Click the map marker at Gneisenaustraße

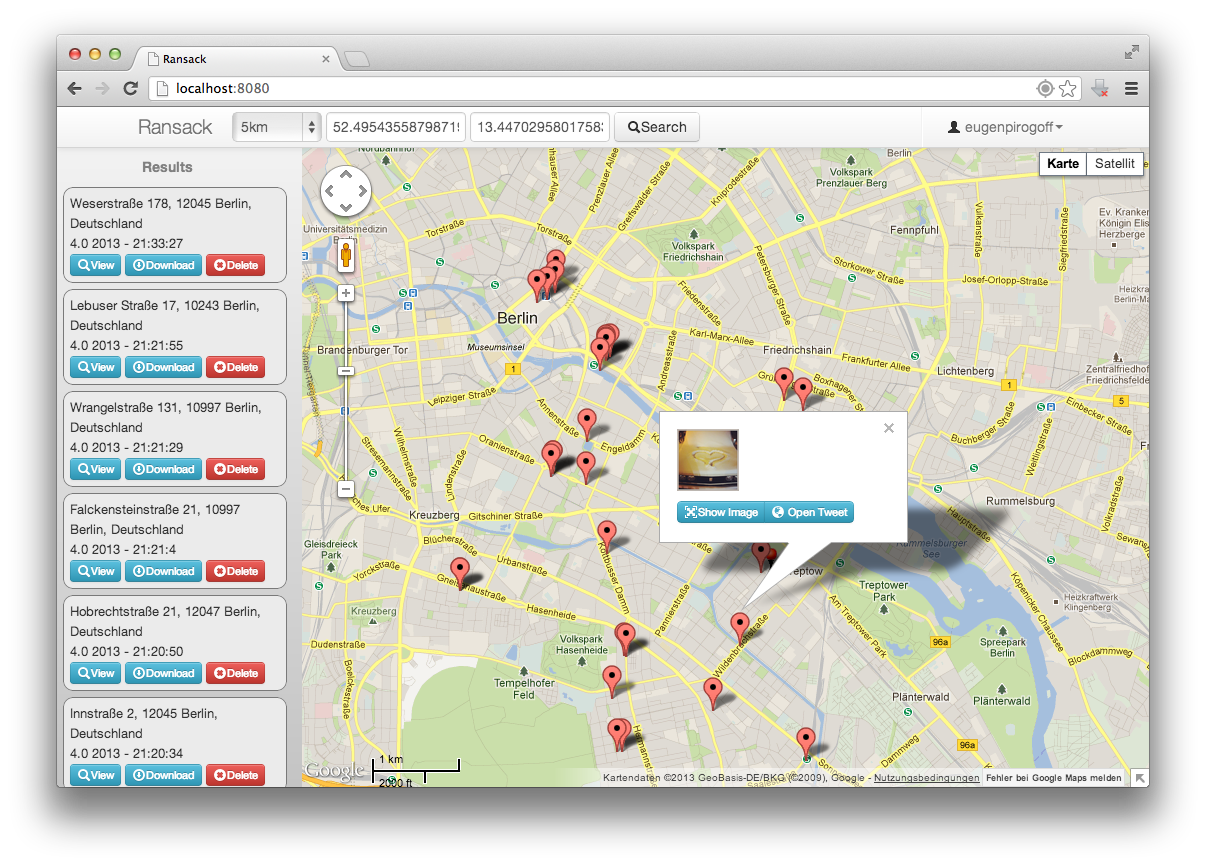coord(460,572)
